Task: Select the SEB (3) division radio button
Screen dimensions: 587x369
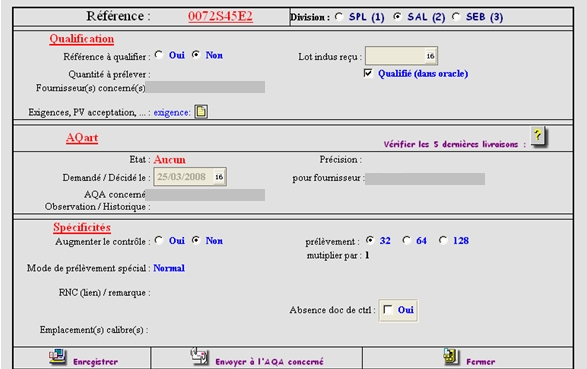Action: tap(456, 17)
